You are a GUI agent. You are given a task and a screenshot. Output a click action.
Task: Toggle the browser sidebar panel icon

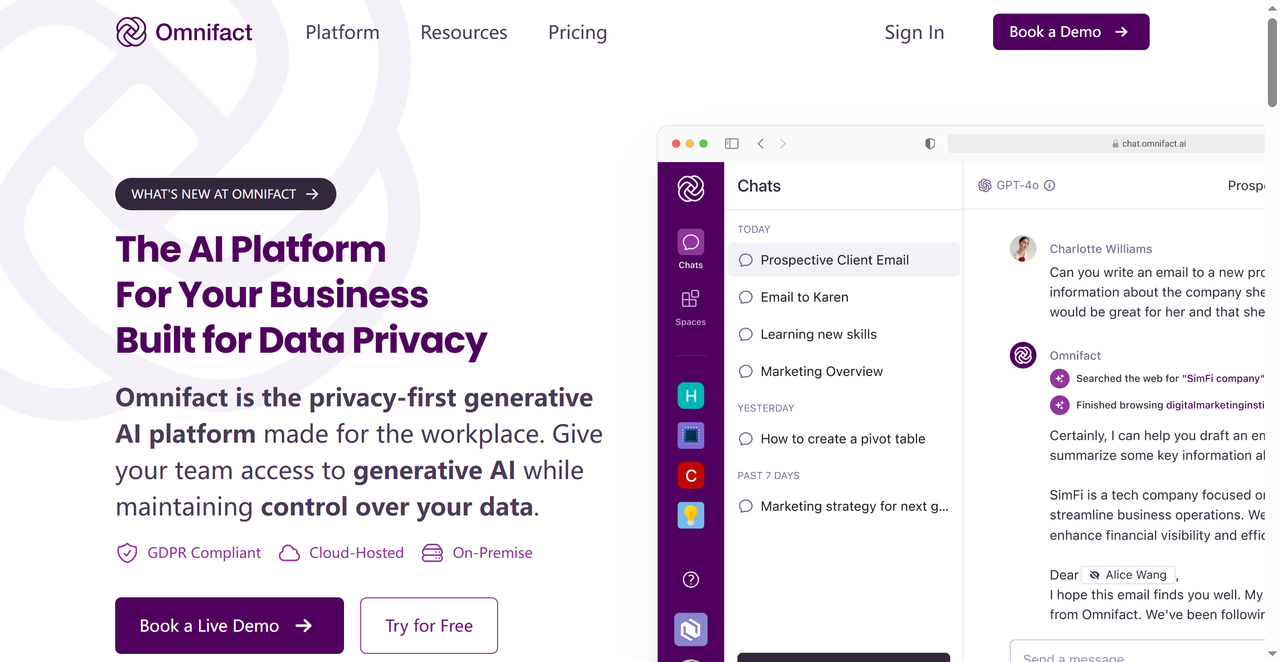coord(732,144)
